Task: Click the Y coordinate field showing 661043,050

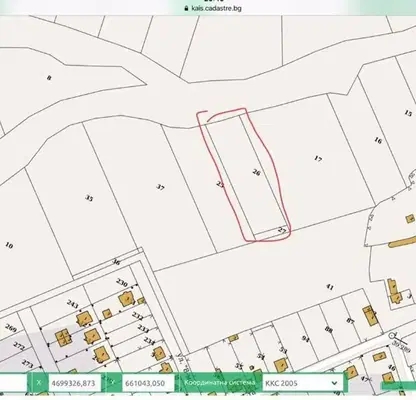Action: tap(148, 383)
